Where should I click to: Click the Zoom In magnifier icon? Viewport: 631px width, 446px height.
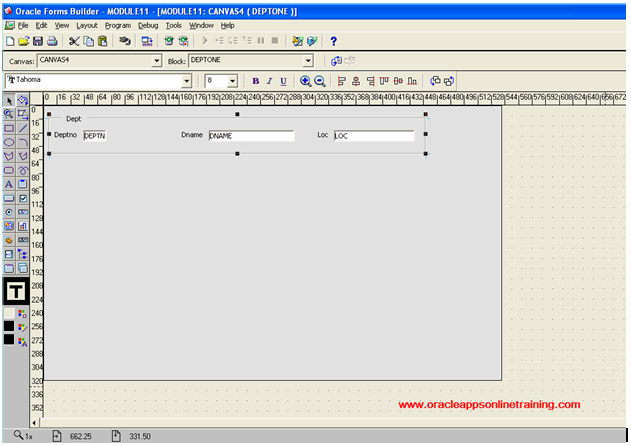pyautogui.click(x=306, y=81)
